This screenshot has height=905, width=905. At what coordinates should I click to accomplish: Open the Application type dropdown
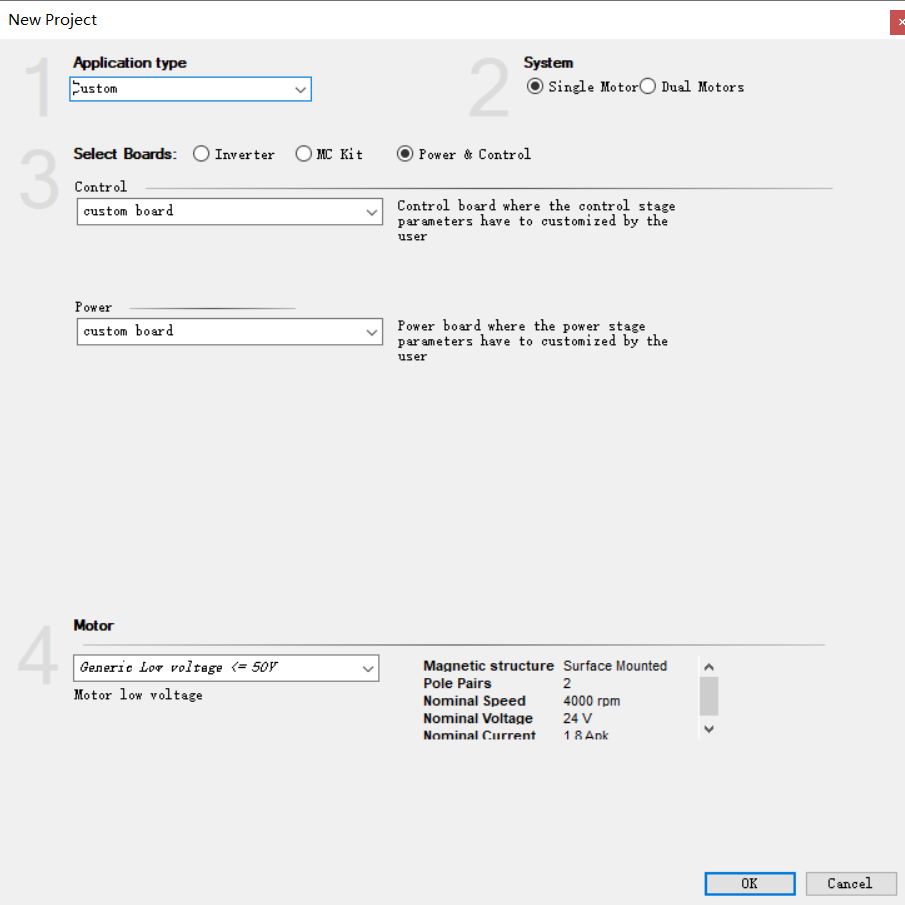tap(190, 89)
